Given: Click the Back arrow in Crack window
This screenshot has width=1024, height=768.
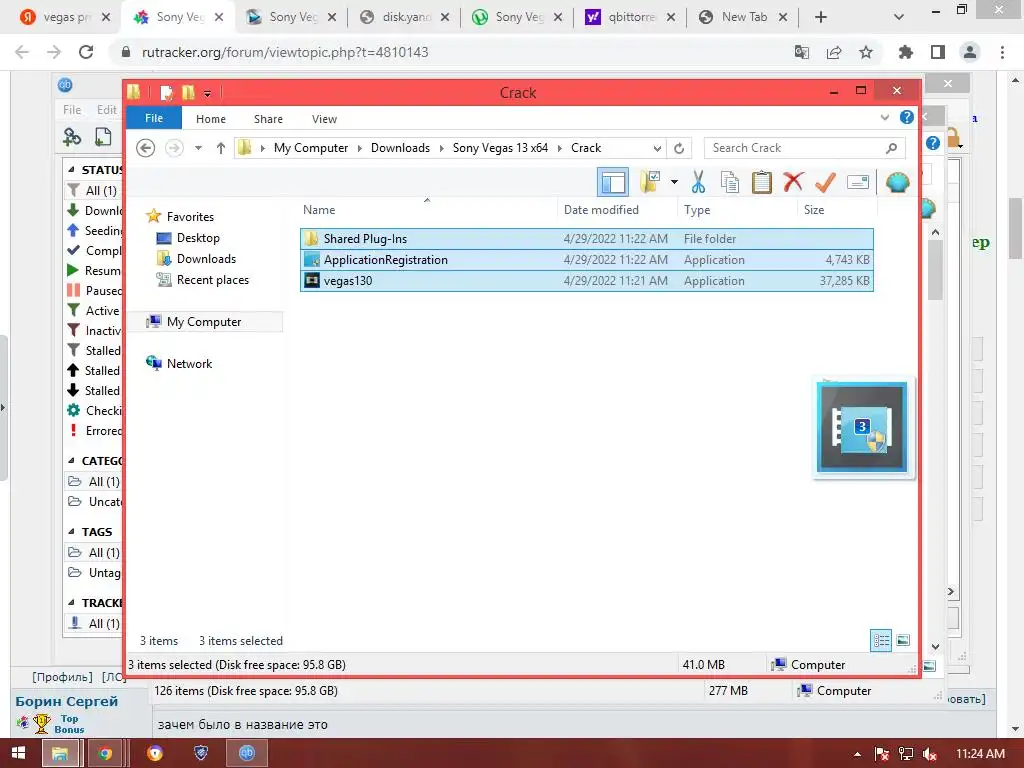Looking at the screenshot, I should pos(146,148).
